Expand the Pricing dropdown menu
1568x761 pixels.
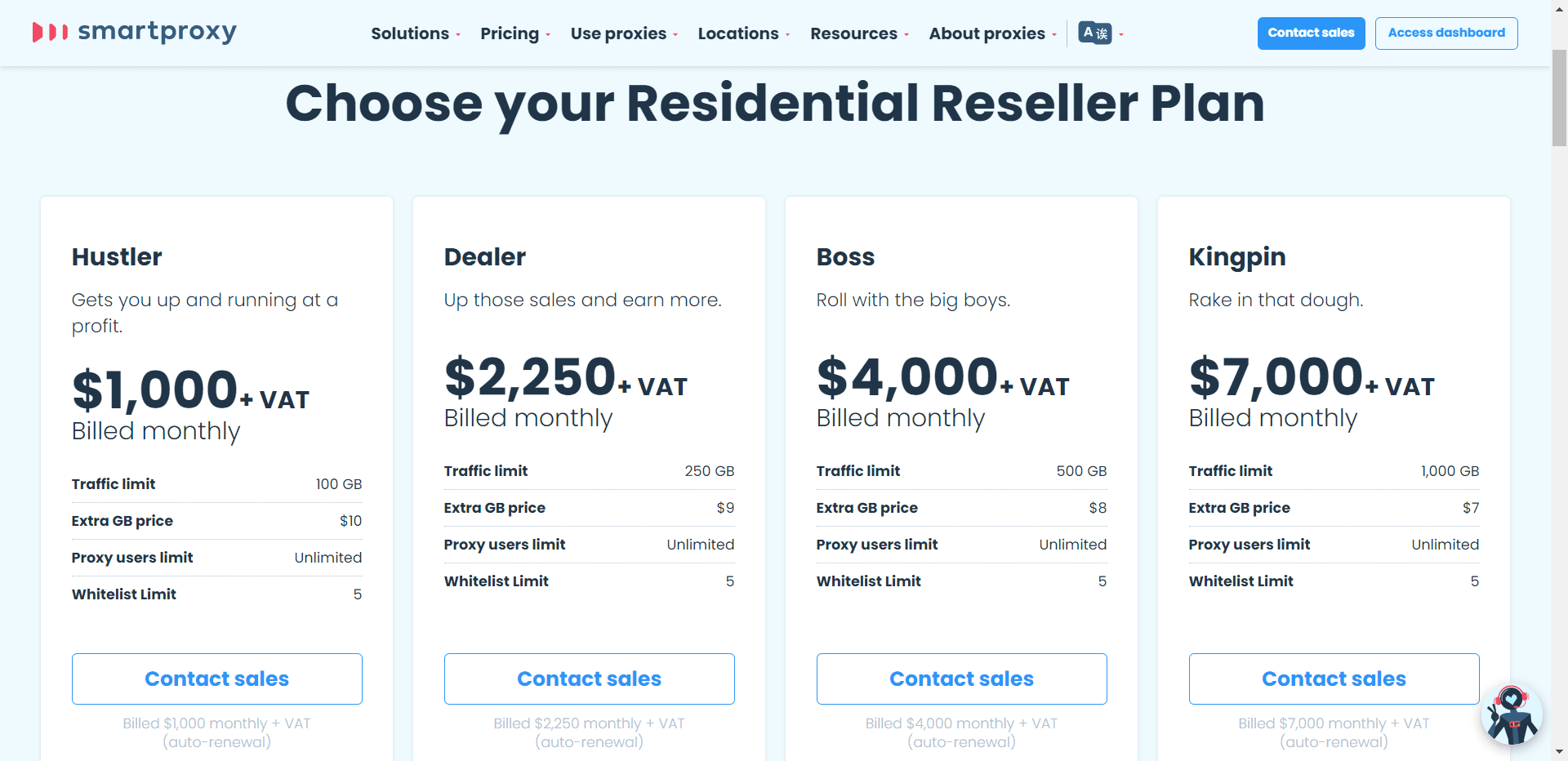tap(514, 33)
